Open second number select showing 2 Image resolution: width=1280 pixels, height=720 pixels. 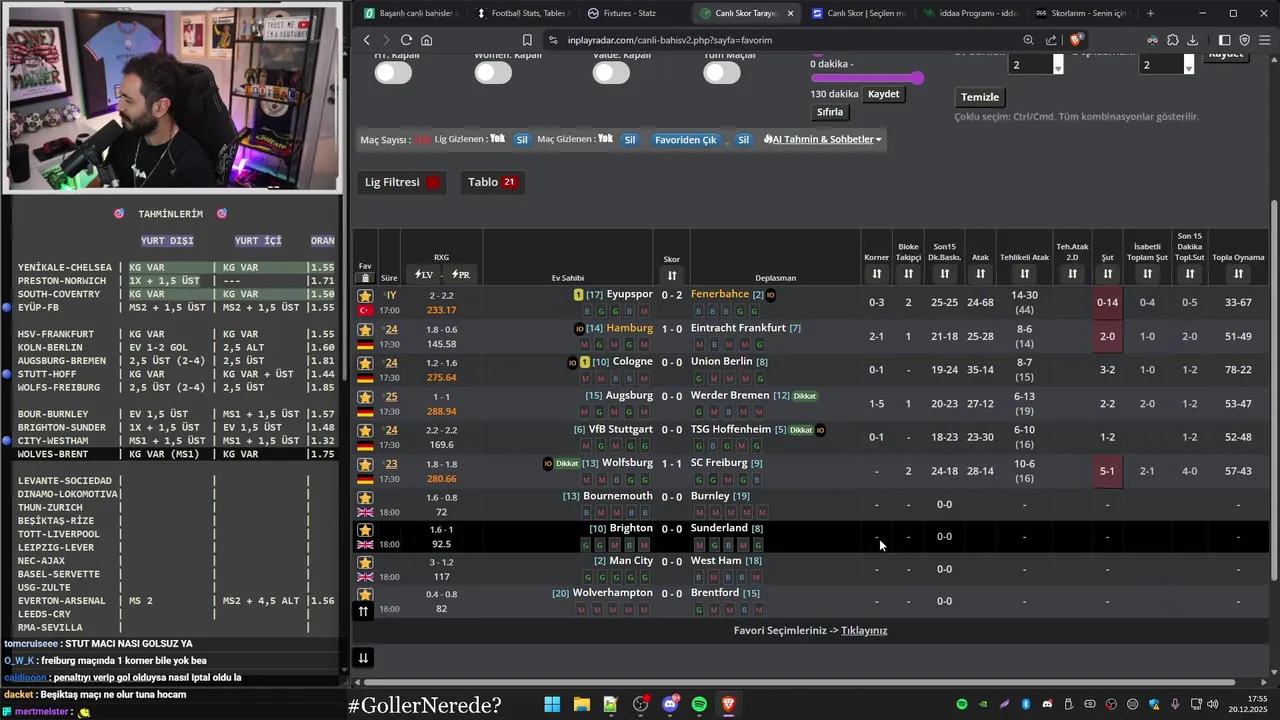(1167, 64)
